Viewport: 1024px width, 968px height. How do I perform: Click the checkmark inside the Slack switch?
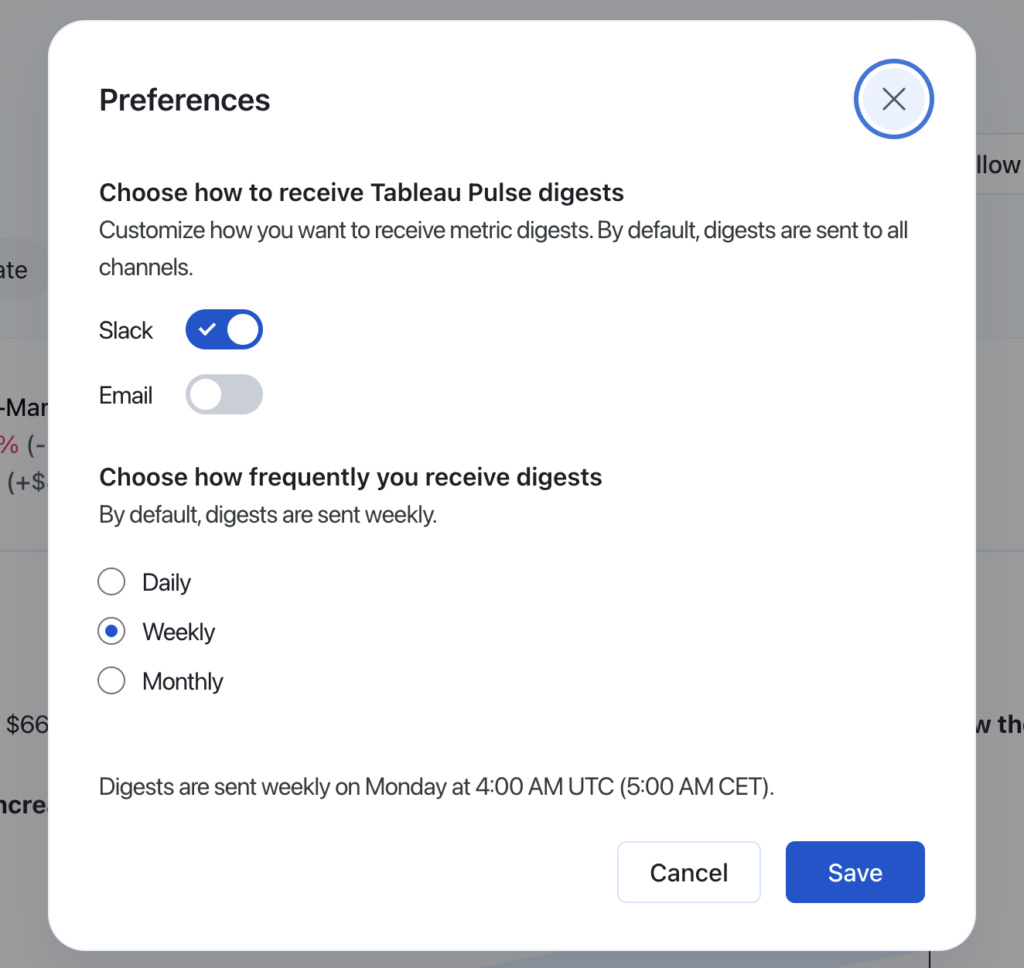(208, 330)
